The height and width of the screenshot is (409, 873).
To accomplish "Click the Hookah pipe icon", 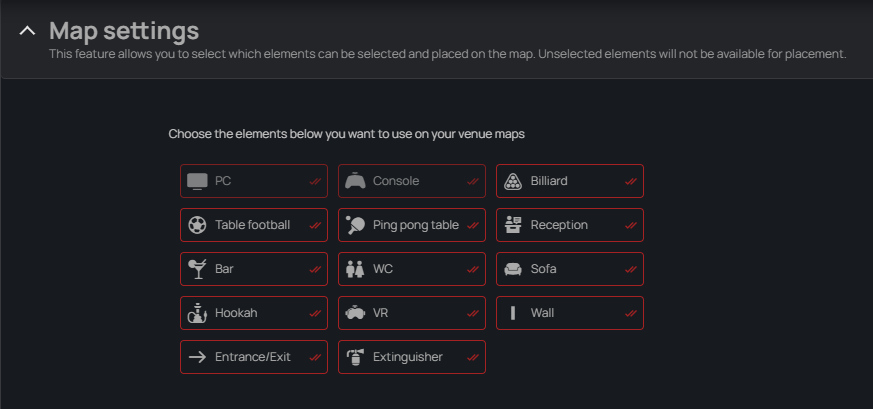I will click(x=198, y=313).
